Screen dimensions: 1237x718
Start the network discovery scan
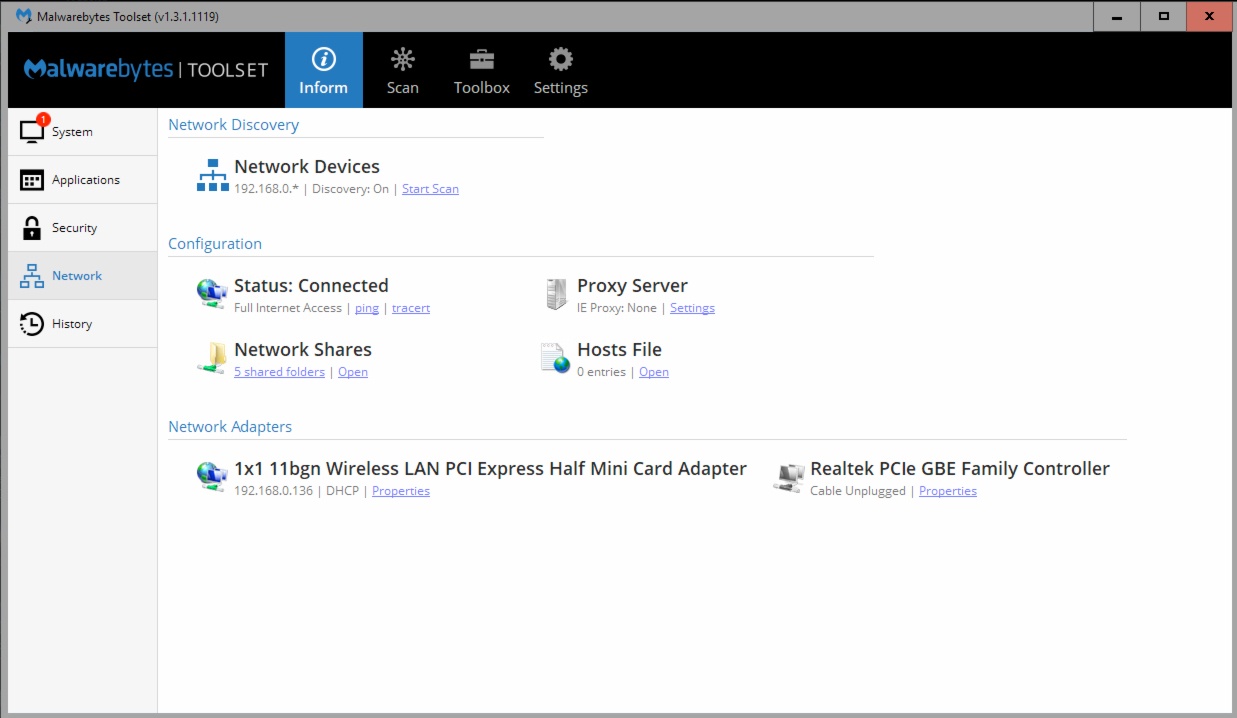pyautogui.click(x=430, y=189)
